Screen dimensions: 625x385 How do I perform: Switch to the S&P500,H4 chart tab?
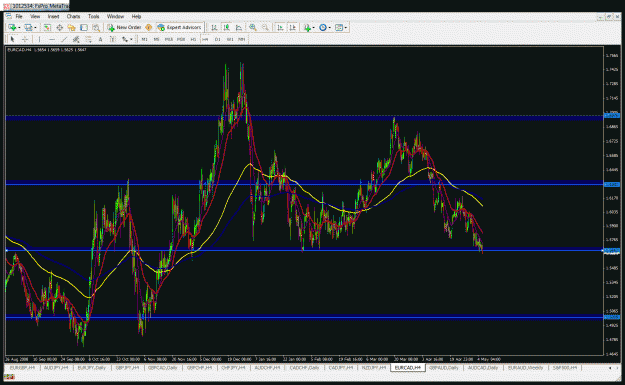(564, 367)
